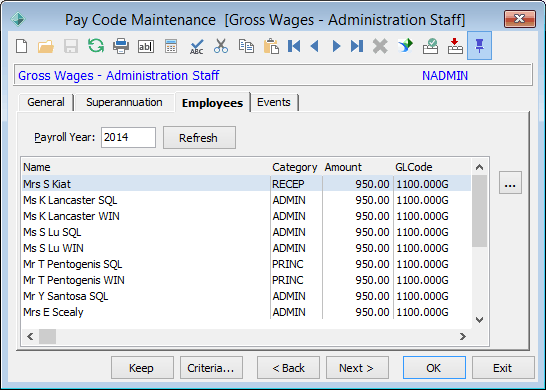Click the list's scroll down arrow
The image size is (546, 390).
(479, 320)
